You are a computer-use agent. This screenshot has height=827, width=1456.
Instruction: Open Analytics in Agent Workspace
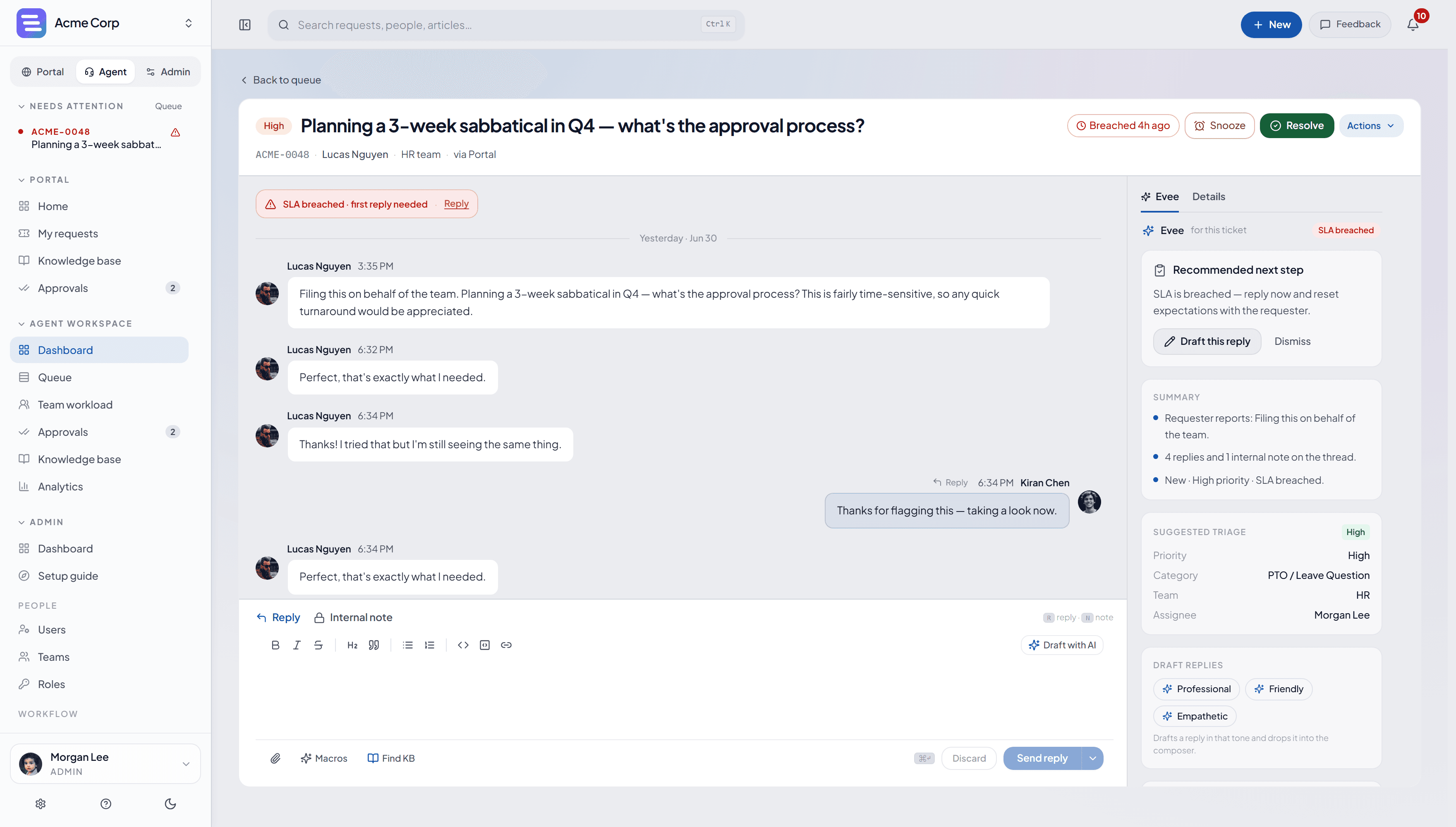tap(99, 486)
